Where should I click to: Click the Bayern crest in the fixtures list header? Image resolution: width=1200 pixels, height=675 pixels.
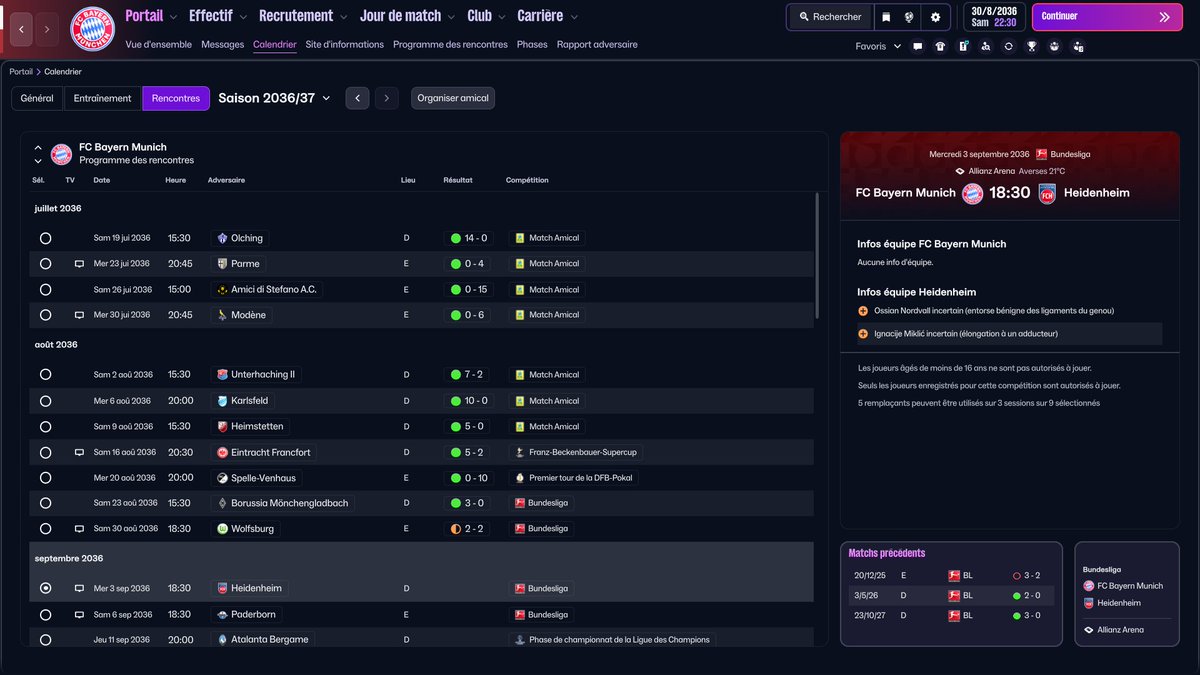point(61,153)
